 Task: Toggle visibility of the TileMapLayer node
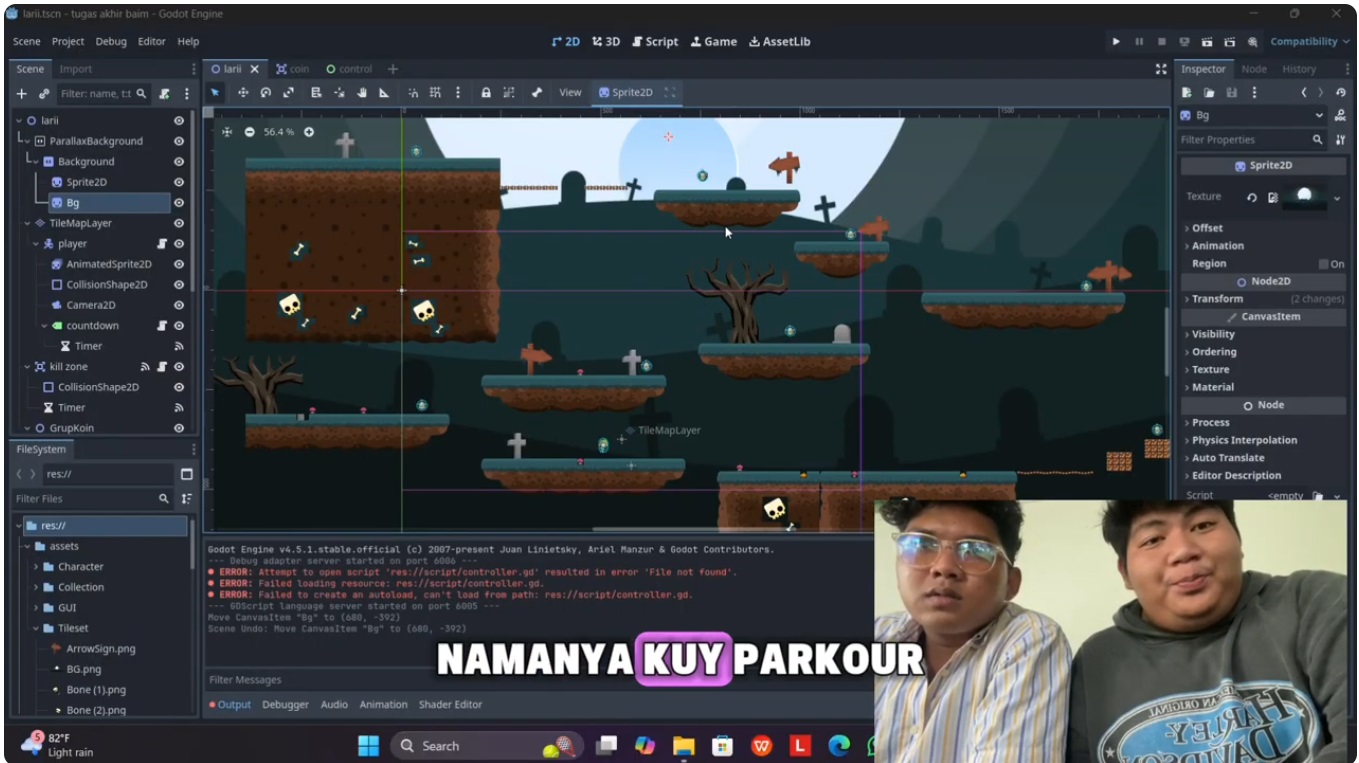tap(179, 223)
